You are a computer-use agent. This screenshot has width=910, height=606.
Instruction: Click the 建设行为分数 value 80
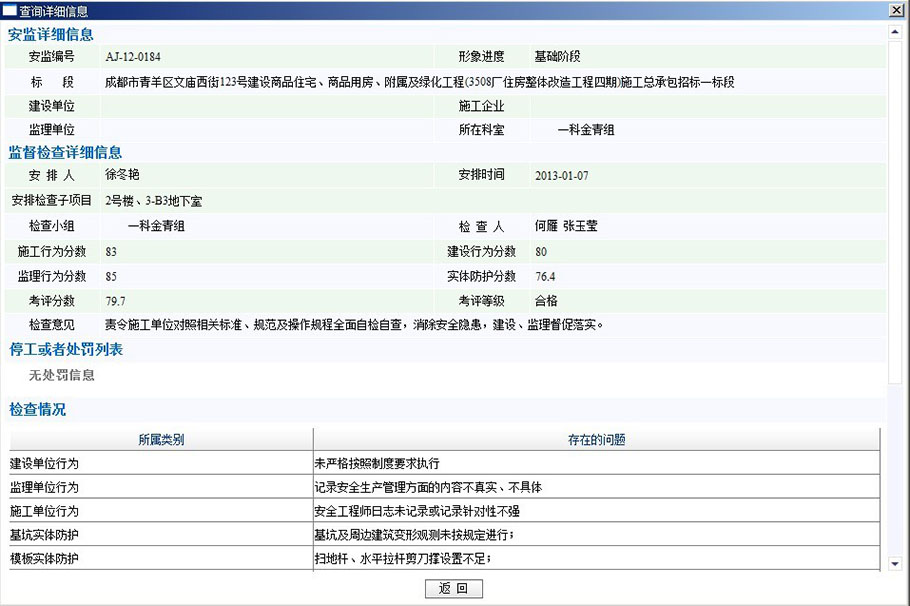tap(541, 252)
